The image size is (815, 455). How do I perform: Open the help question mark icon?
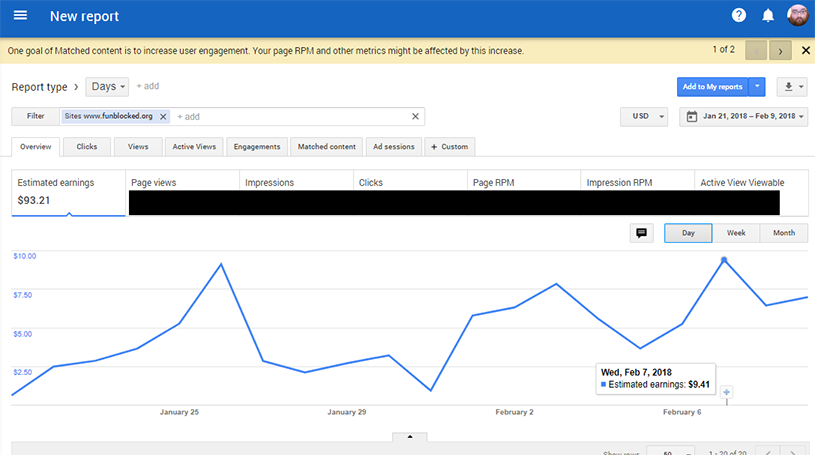(739, 16)
